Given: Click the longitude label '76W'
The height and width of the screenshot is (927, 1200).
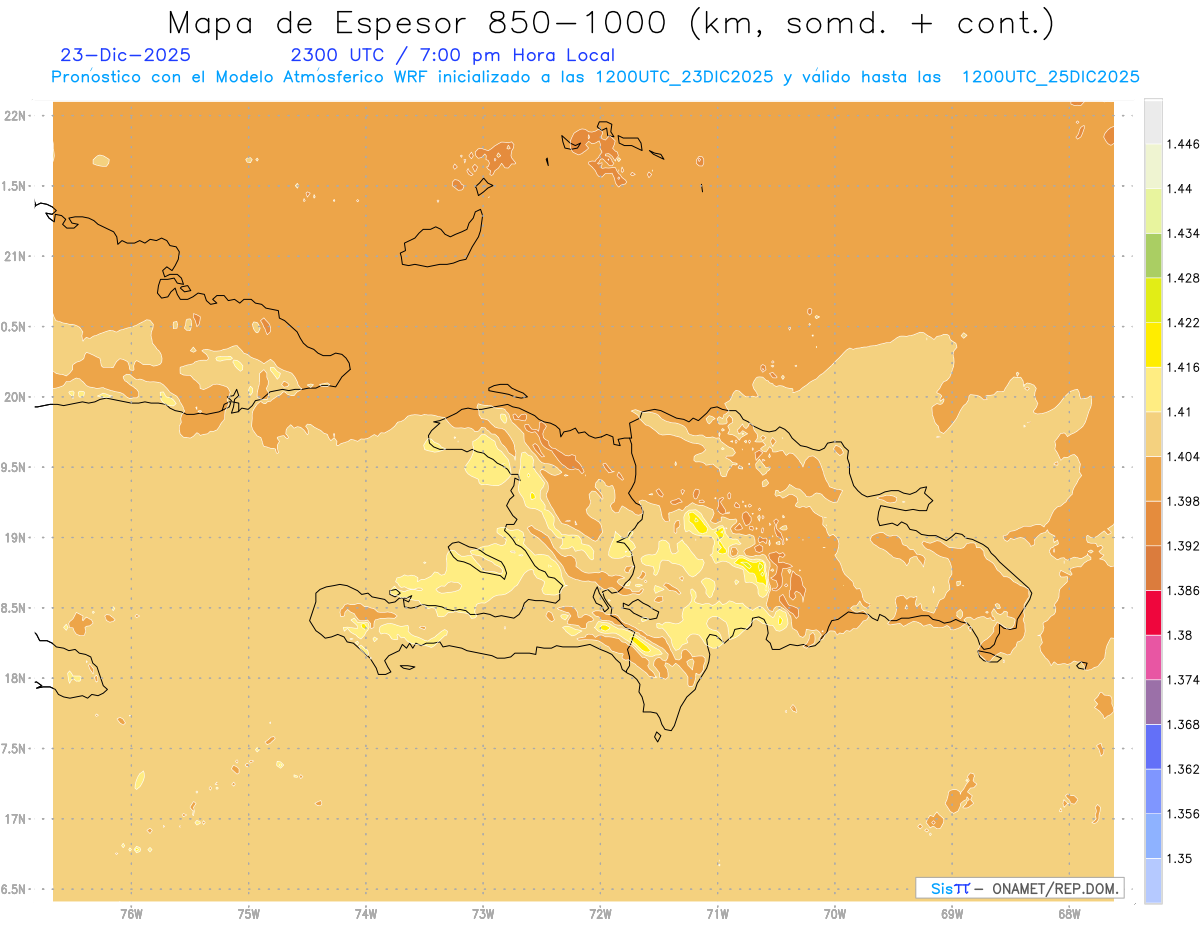Looking at the screenshot, I should [x=131, y=913].
